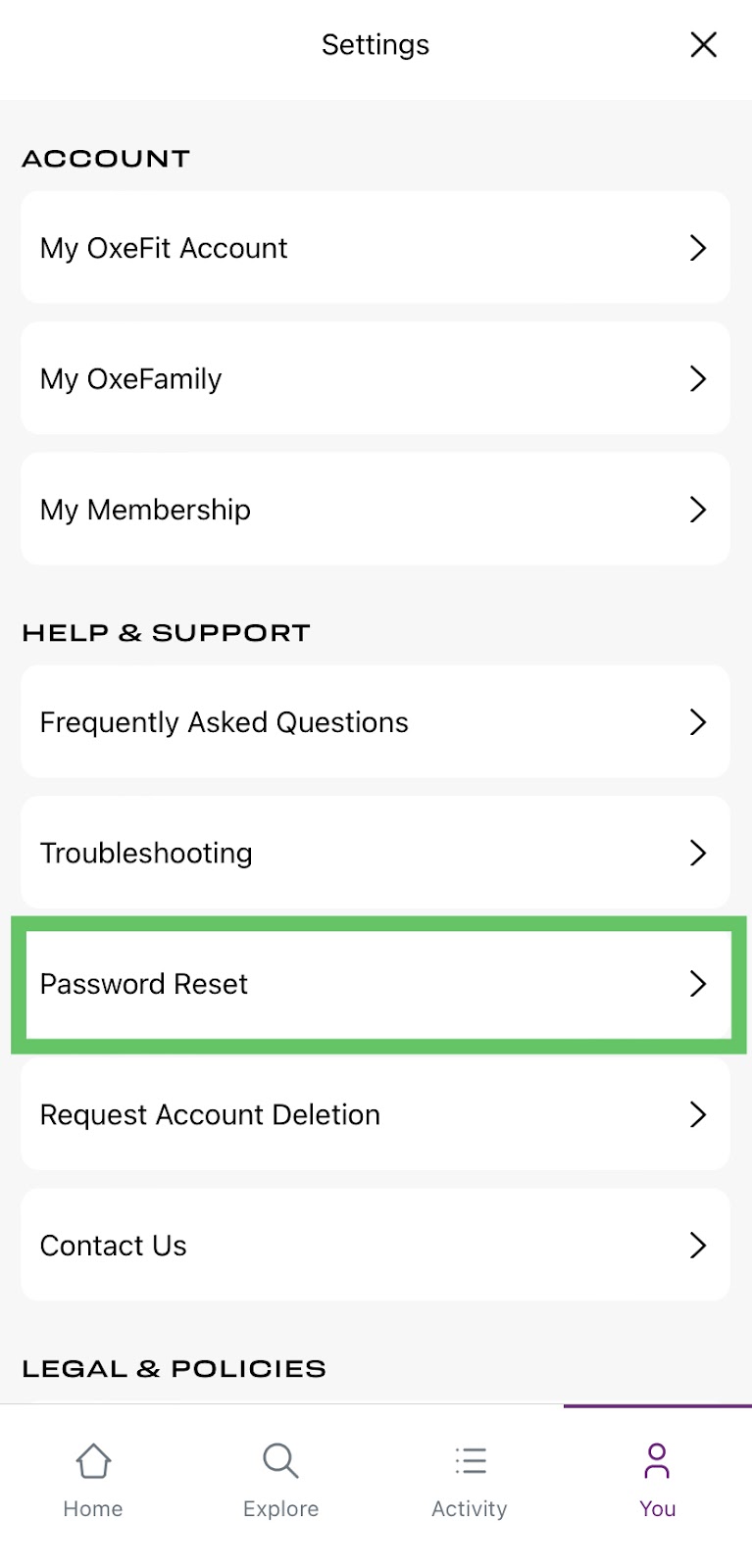This screenshot has height=1568, width=752.
Task: Open Frequently Asked Questions
Action: (224, 722)
